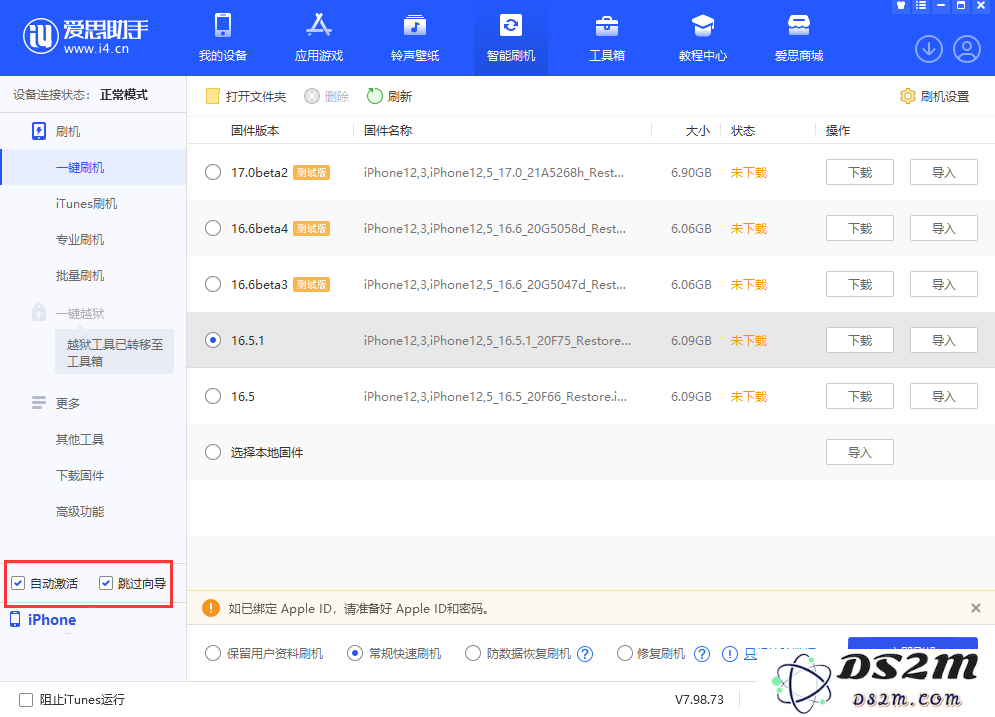Click the green 刷新 refresh button
Image resolution: width=995 pixels, height=717 pixels.
390,96
